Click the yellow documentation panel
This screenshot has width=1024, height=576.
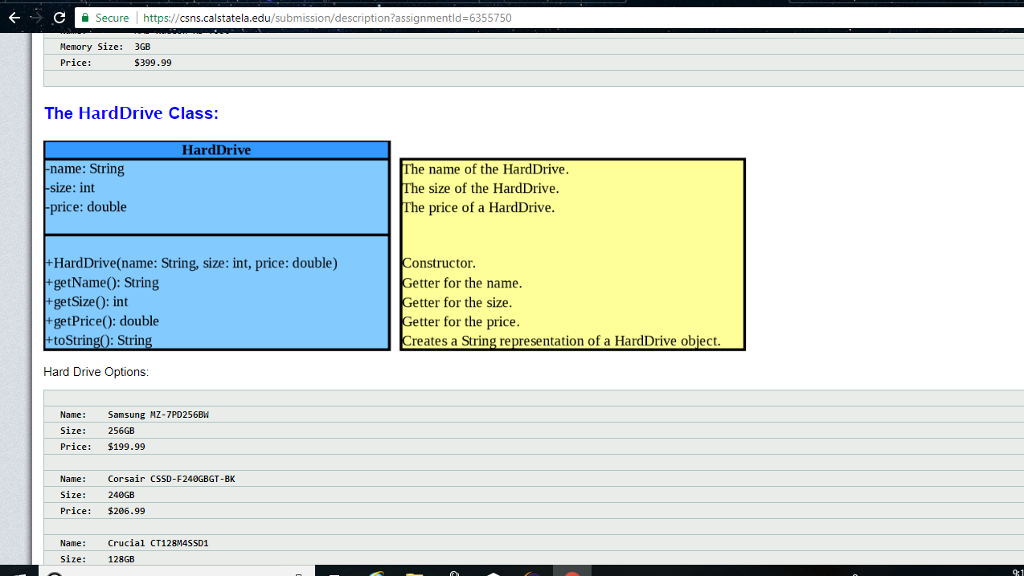pos(572,253)
